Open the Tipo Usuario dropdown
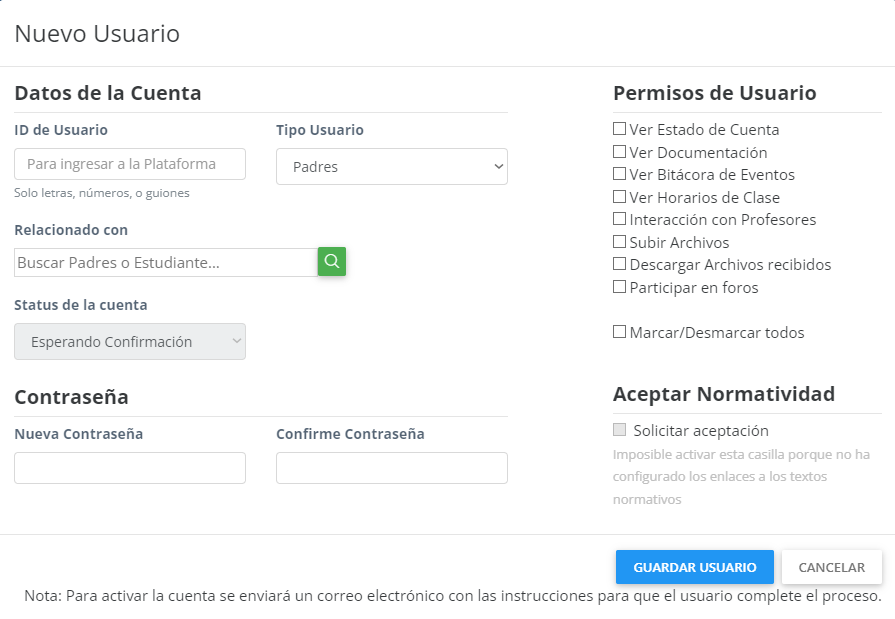This screenshot has height=619, width=895. (x=391, y=167)
